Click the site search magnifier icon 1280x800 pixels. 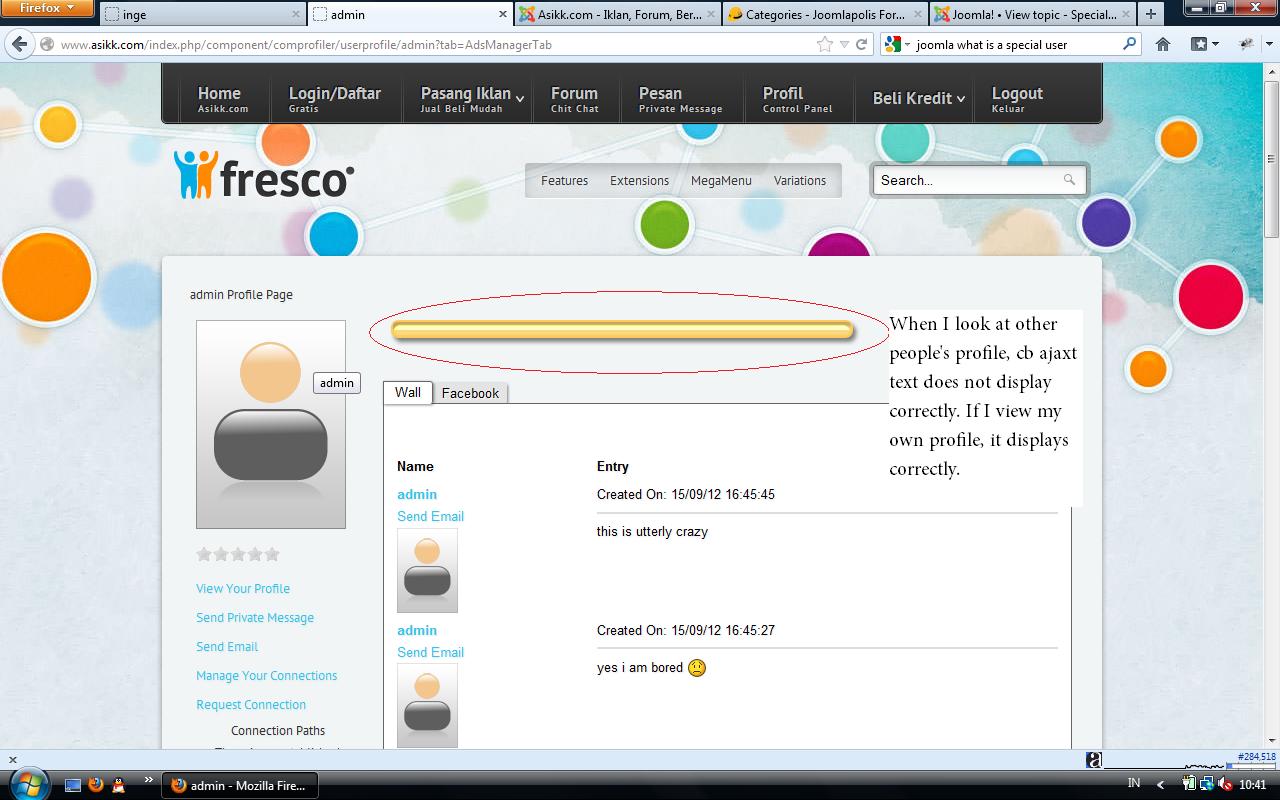click(1069, 180)
